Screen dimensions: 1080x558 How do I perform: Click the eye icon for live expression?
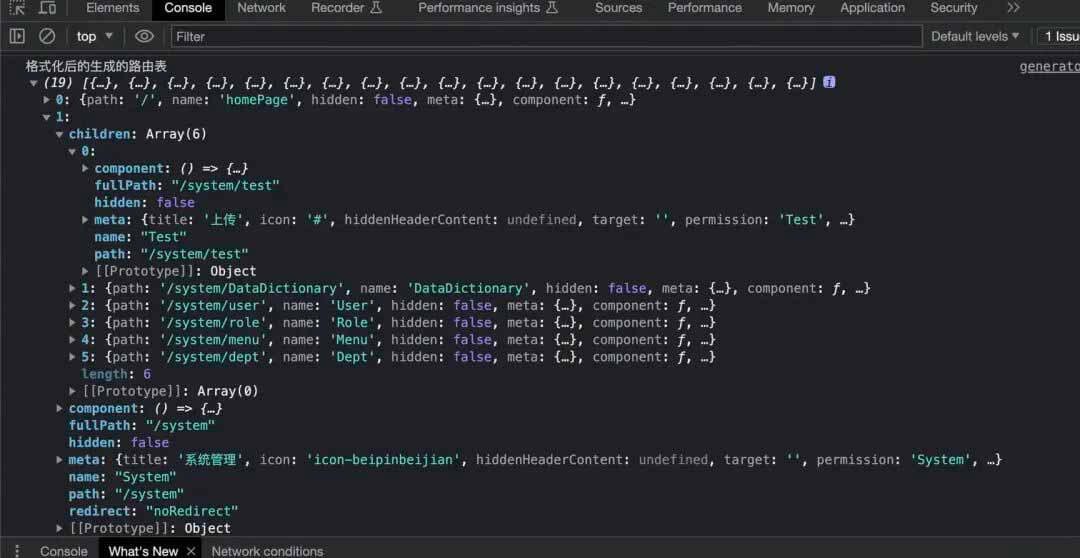pos(144,36)
